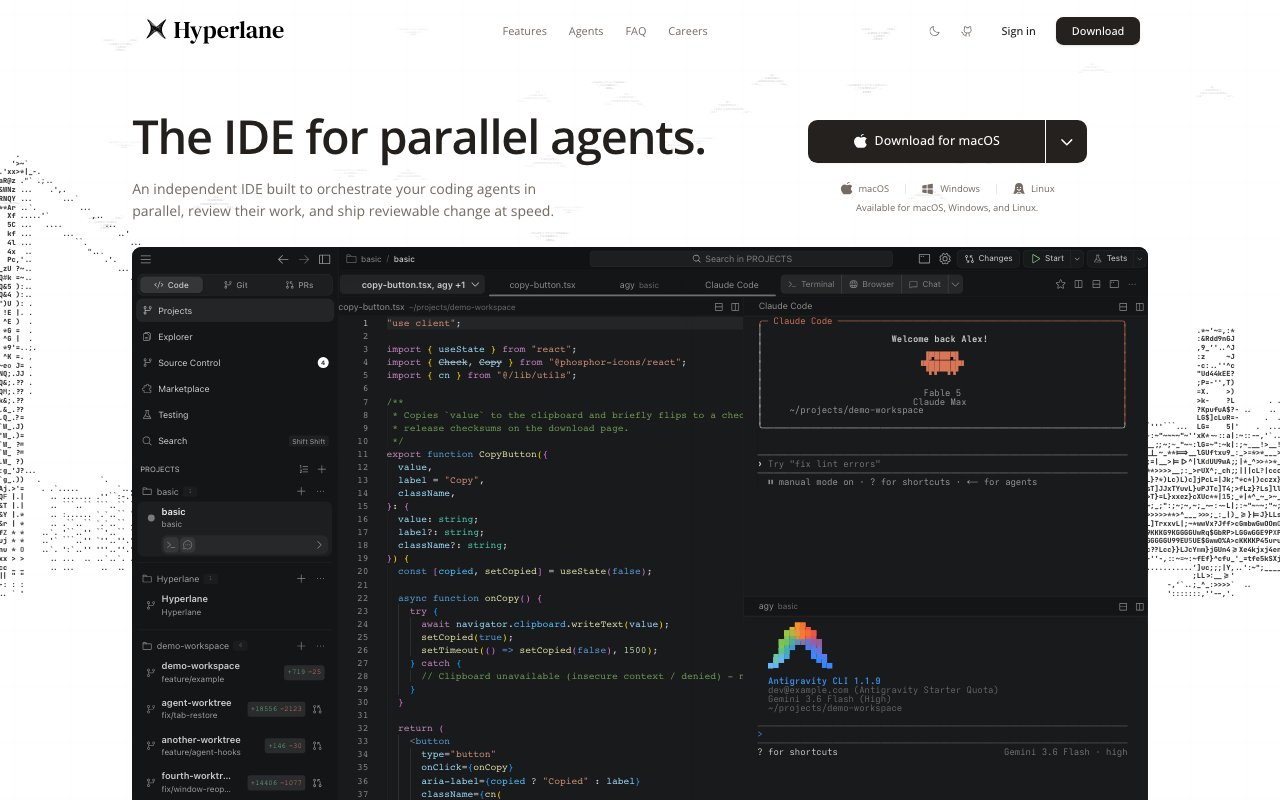Open the Features nav link
Image resolution: width=1280 pixels, height=800 pixels.
tap(524, 31)
